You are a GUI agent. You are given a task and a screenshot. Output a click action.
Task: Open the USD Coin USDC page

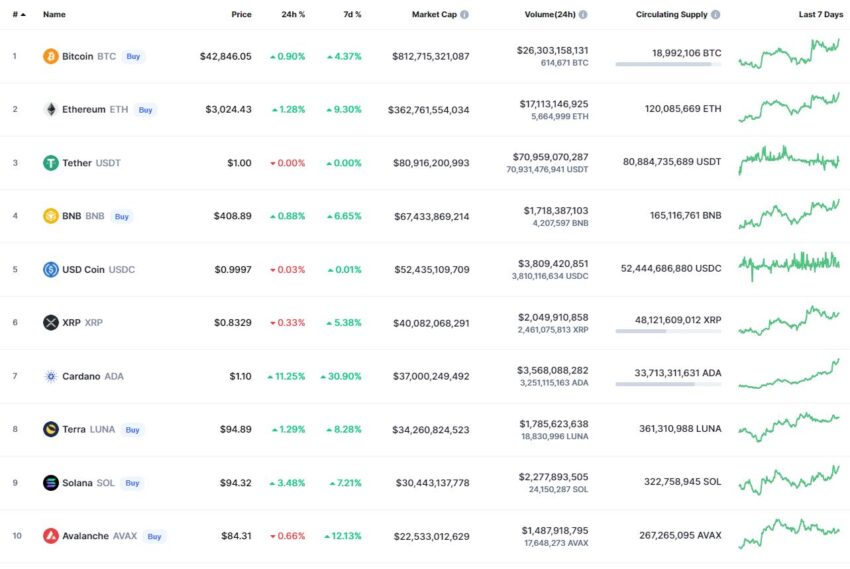(98, 269)
